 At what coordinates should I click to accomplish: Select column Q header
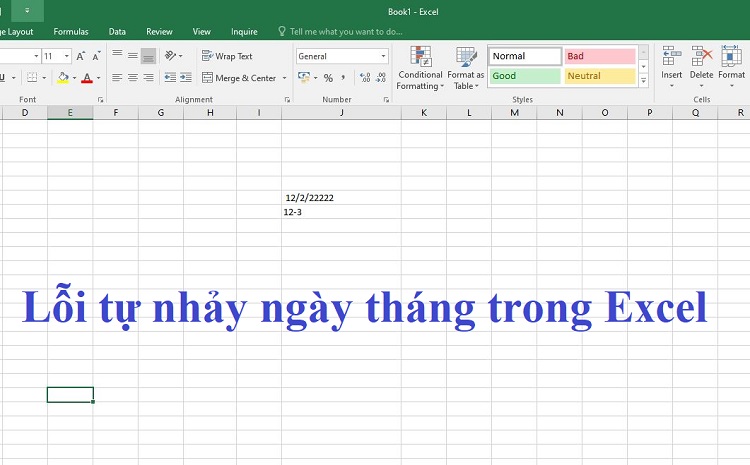tap(695, 112)
